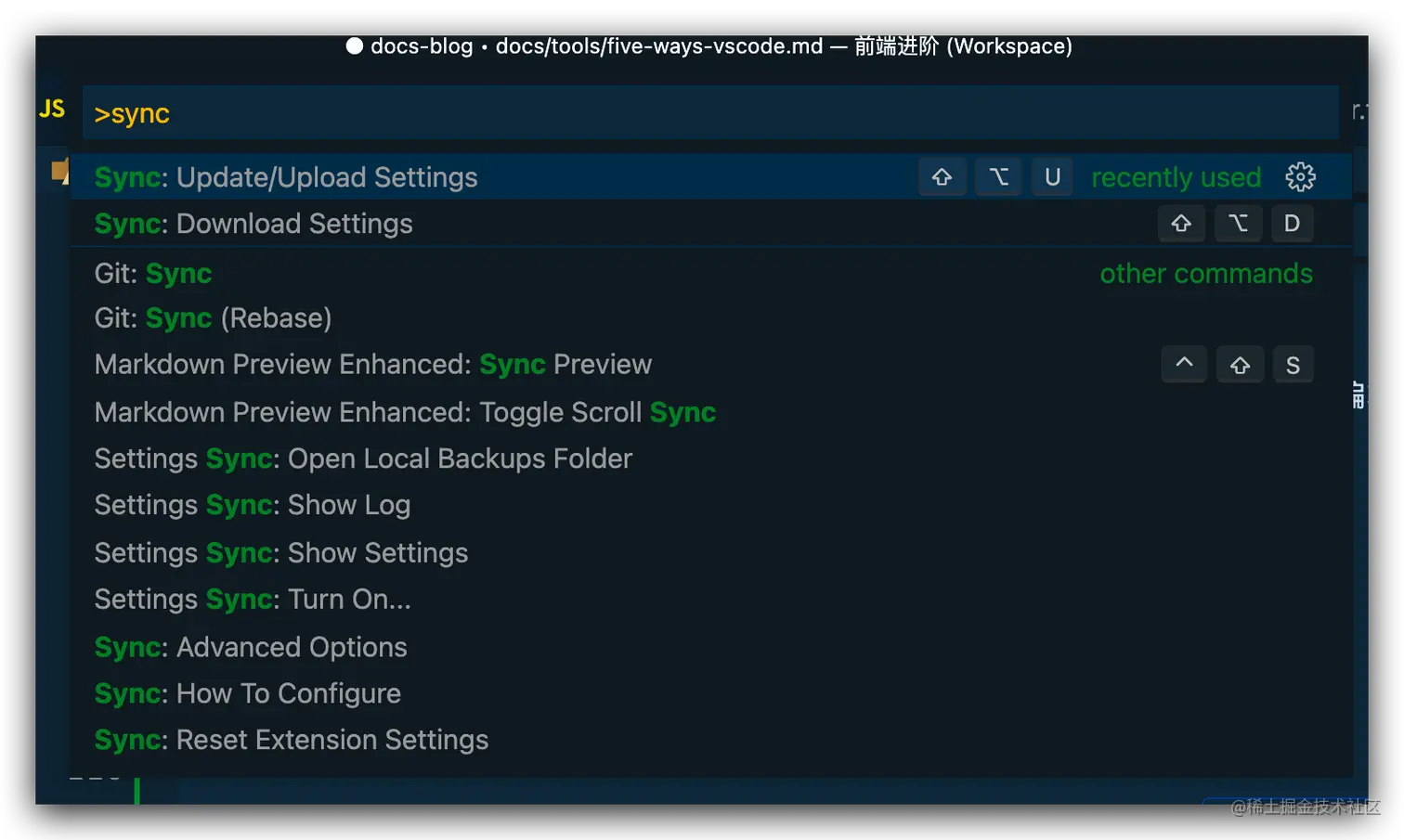1404x840 pixels.
Task: Choose Git: Sync (Rebase)
Action: tap(213, 317)
